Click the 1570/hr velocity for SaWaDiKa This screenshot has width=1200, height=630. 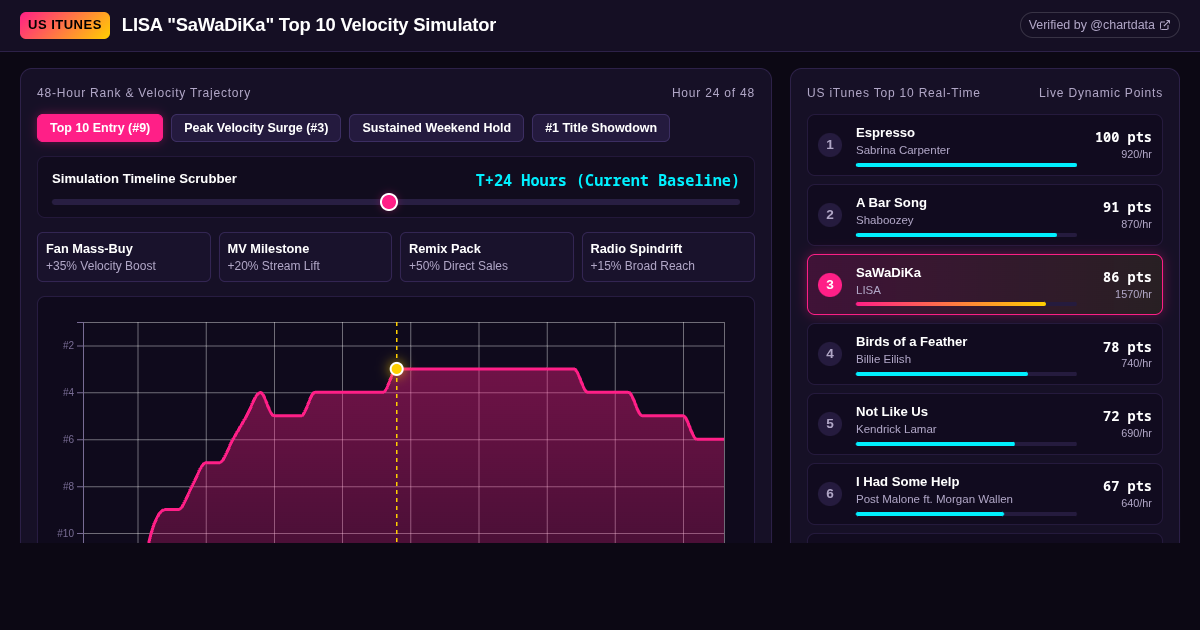tap(1133, 294)
